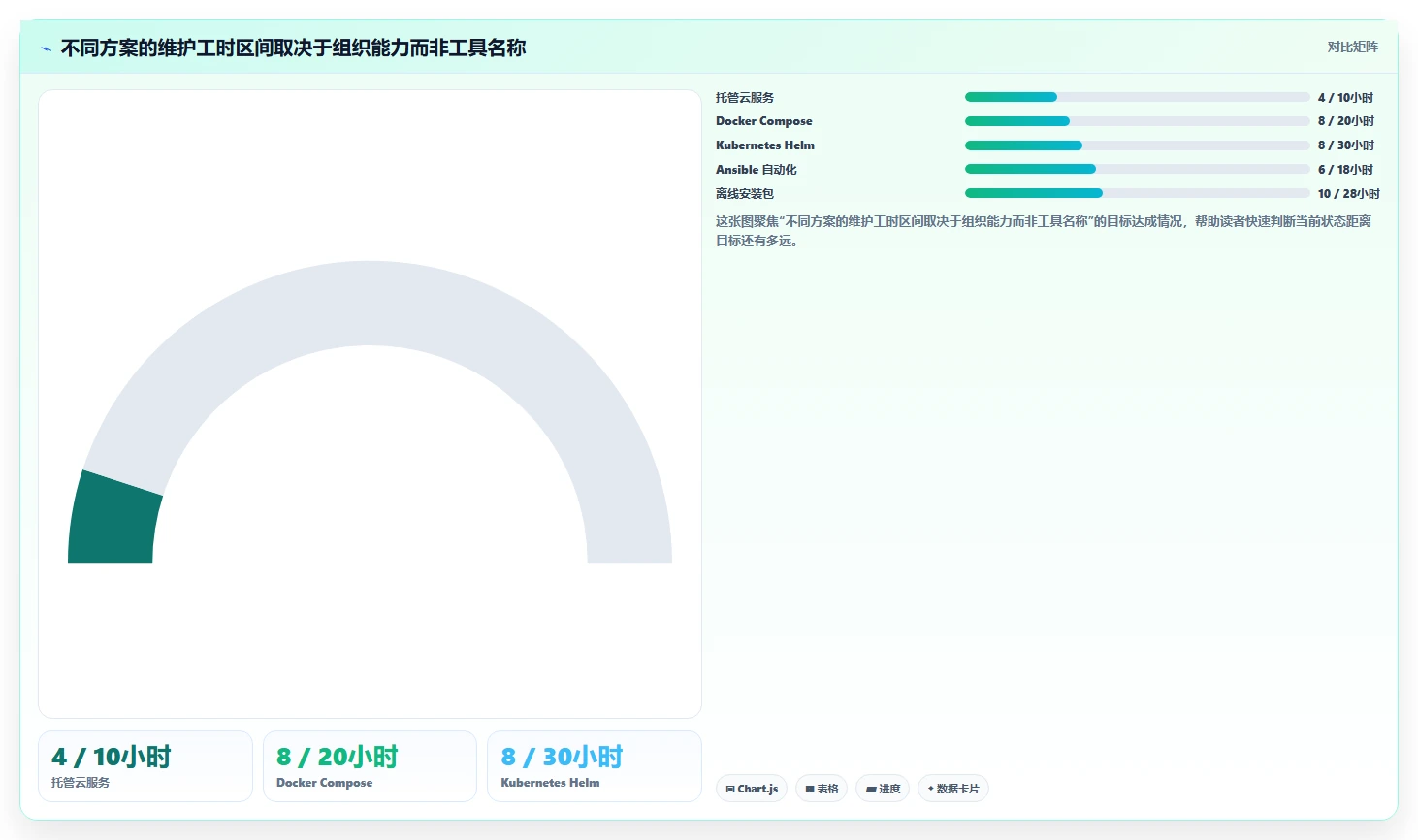Click the Kubernetes Helm row label in list
This screenshot has width=1418, height=840.
tap(765, 145)
